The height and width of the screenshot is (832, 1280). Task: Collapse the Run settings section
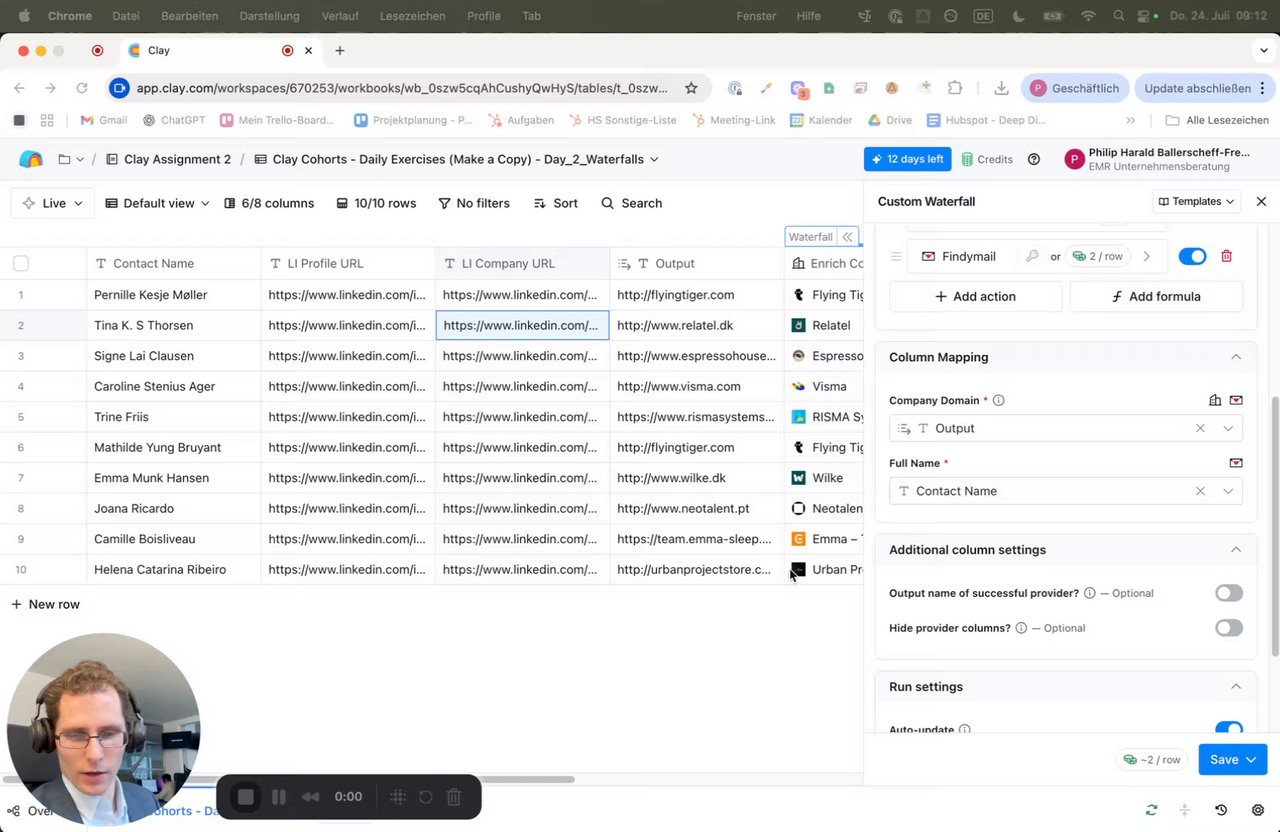coord(1236,687)
